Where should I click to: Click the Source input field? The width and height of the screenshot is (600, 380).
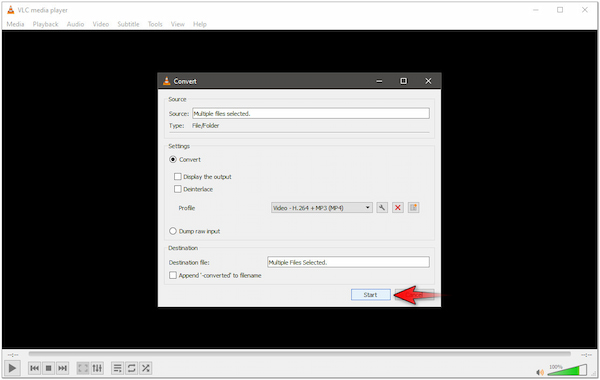pyautogui.click(x=311, y=113)
